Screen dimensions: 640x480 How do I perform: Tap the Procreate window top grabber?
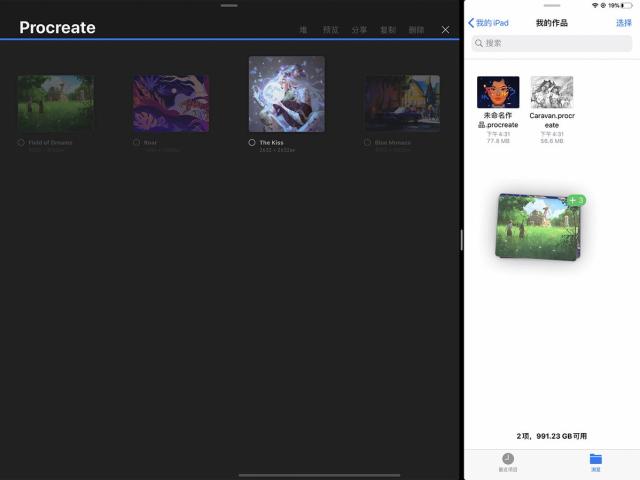pos(229,5)
